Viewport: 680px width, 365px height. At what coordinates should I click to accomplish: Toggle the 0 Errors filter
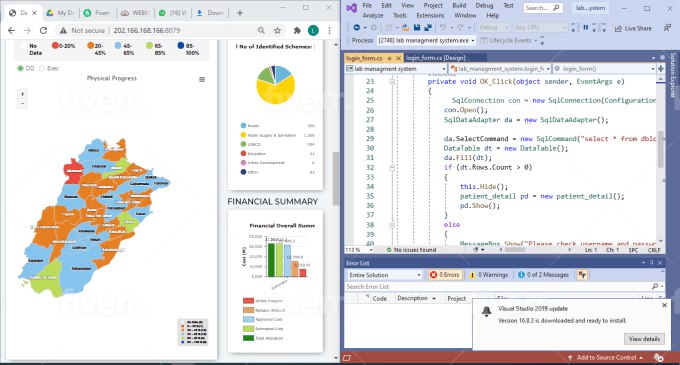pos(445,275)
